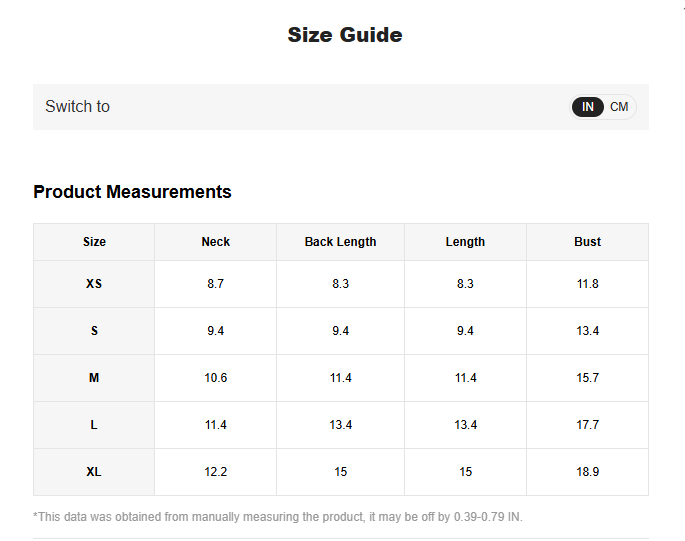The height and width of the screenshot is (541, 685).
Task: Click the Neck column header
Action: click(215, 242)
